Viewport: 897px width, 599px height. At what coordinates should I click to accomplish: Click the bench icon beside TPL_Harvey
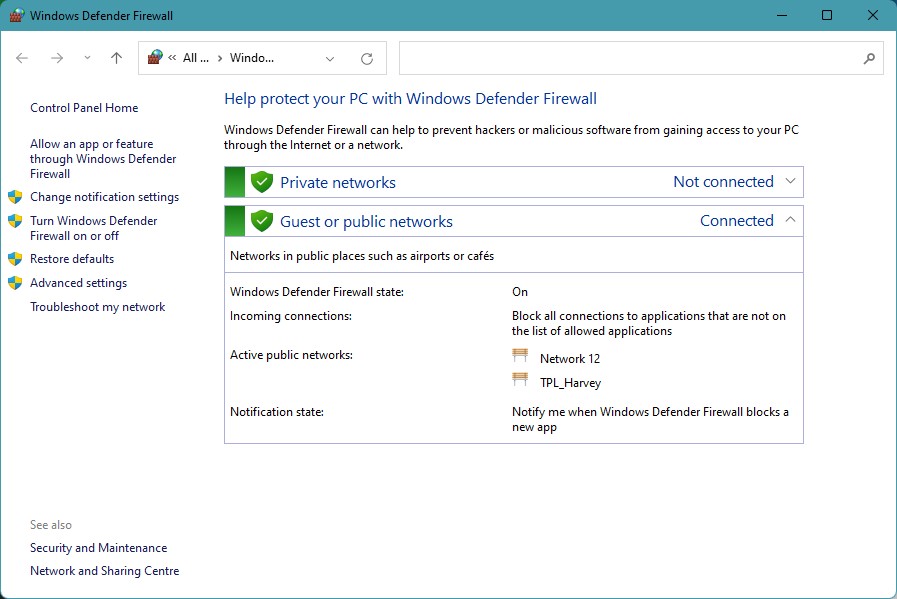tap(520, 379)
